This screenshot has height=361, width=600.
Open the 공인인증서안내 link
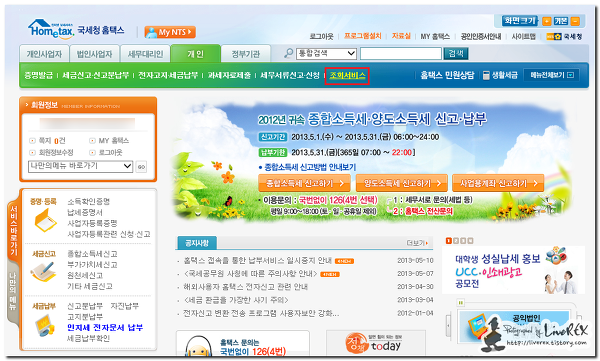481,36
